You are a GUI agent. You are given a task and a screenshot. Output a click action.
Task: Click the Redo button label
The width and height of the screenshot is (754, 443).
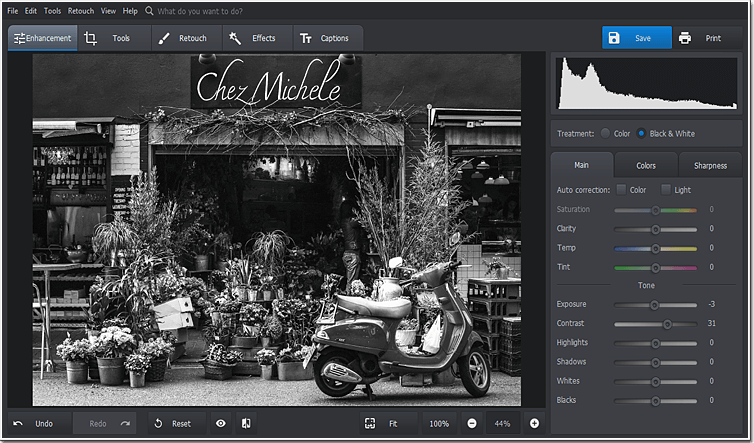[x=98, y=424]
